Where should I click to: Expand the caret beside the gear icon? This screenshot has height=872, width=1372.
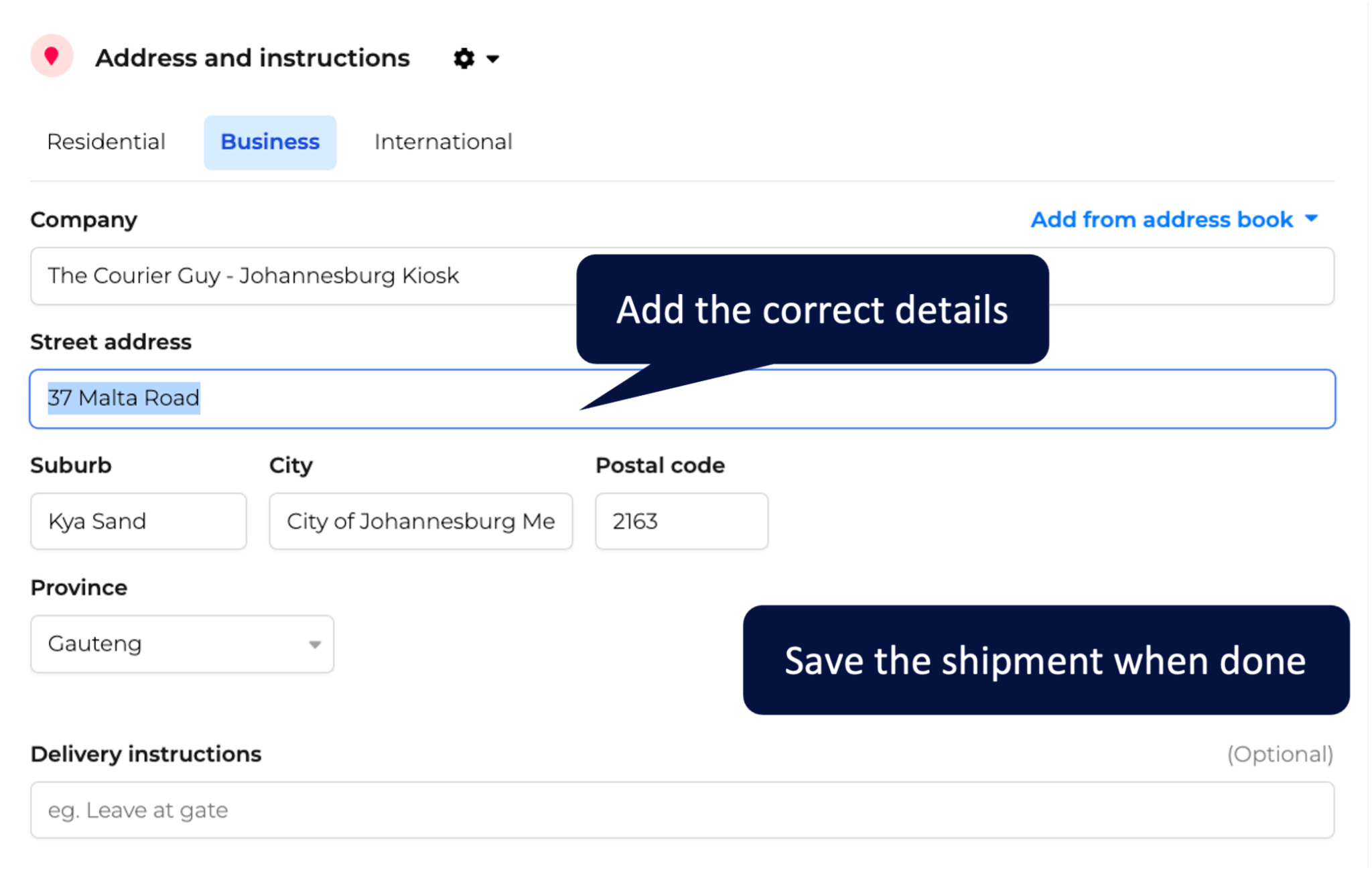point(492,59)
